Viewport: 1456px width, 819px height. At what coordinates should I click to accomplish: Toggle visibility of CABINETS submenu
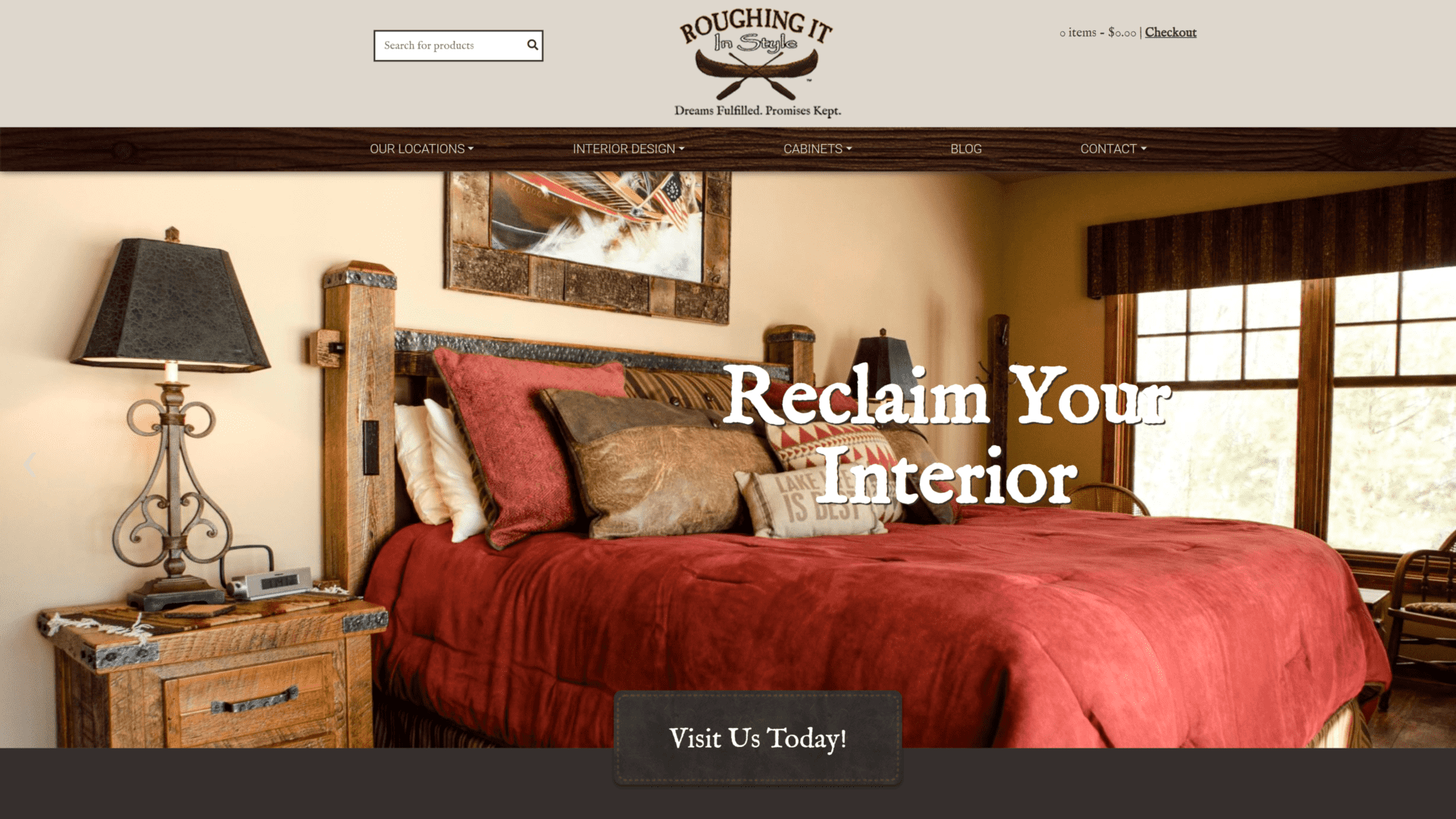(x=817, y=148)
